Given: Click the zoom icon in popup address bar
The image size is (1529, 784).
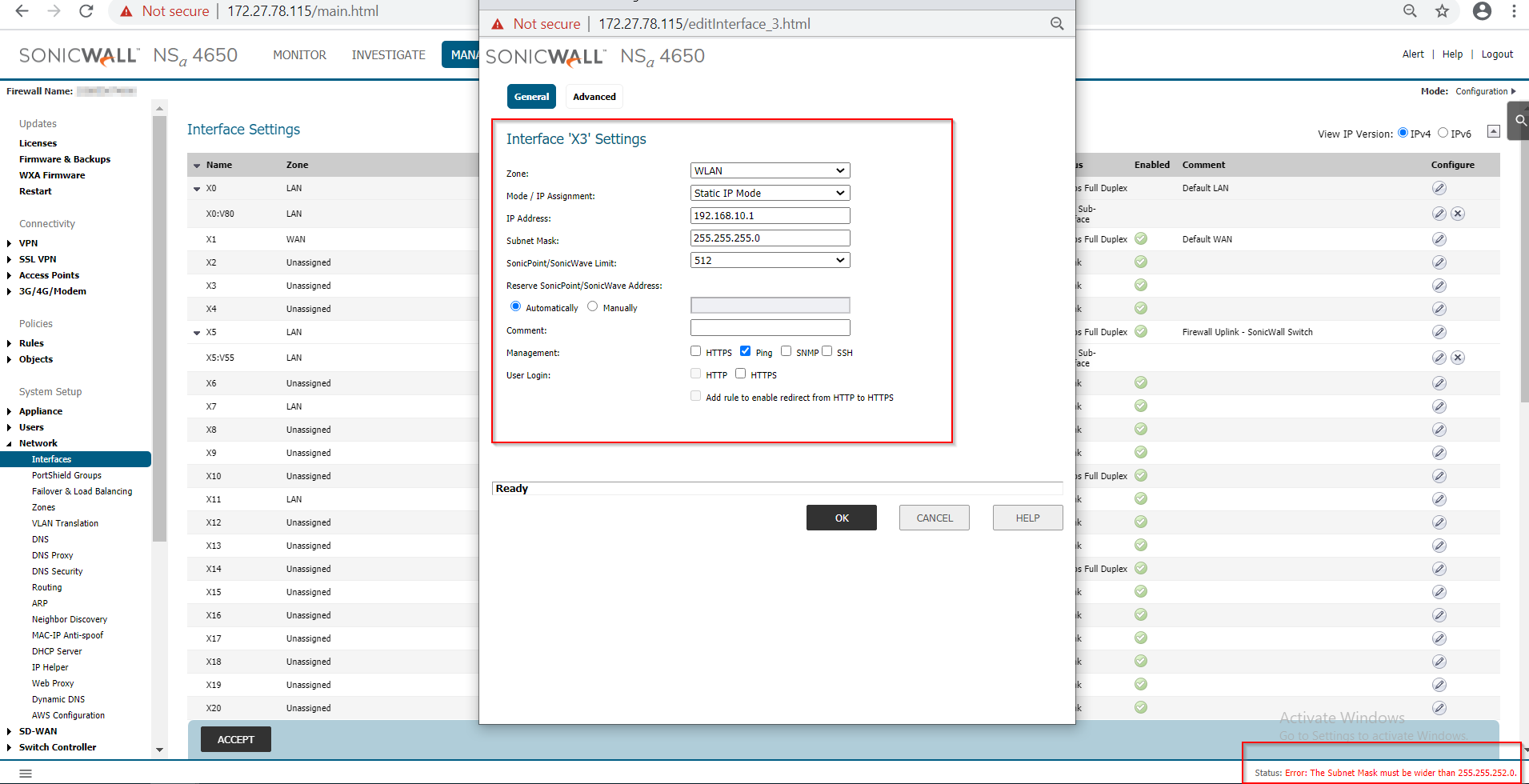Looking at the screenshot, I should click(1057, 24).
